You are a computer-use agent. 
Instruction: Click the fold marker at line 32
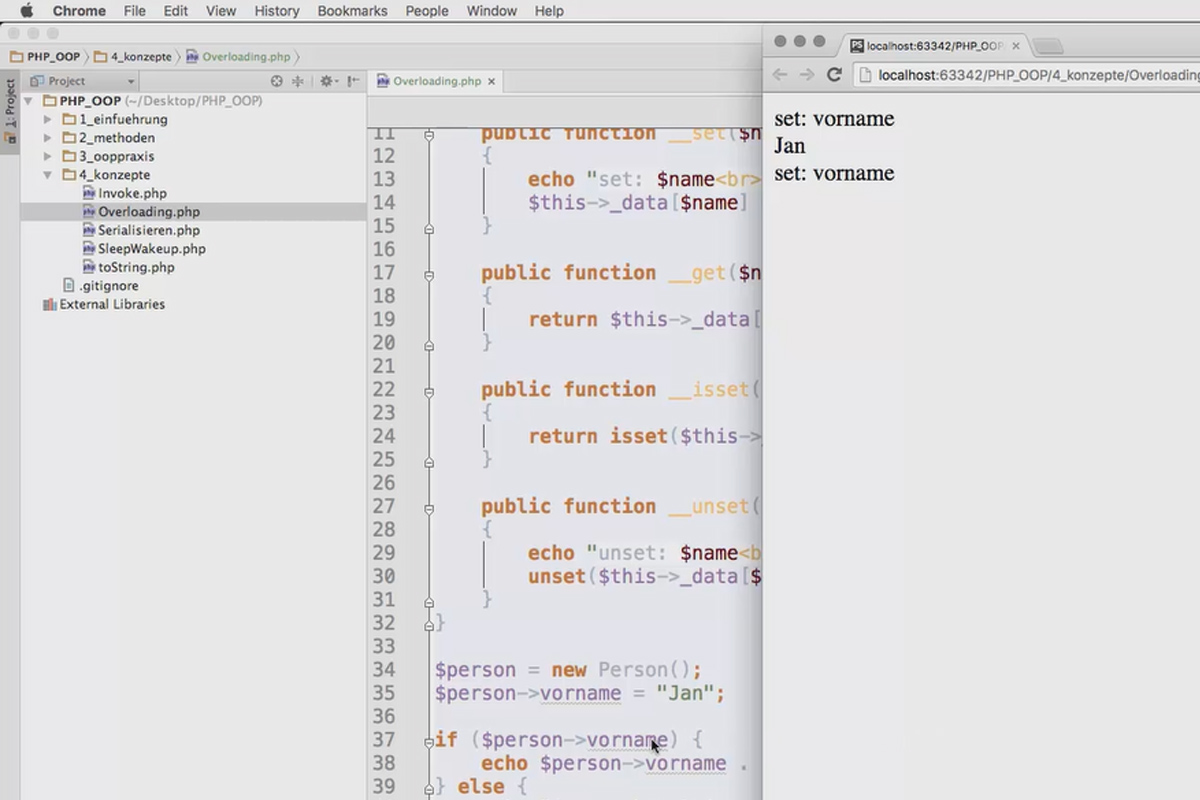click(x=429, y=623)
